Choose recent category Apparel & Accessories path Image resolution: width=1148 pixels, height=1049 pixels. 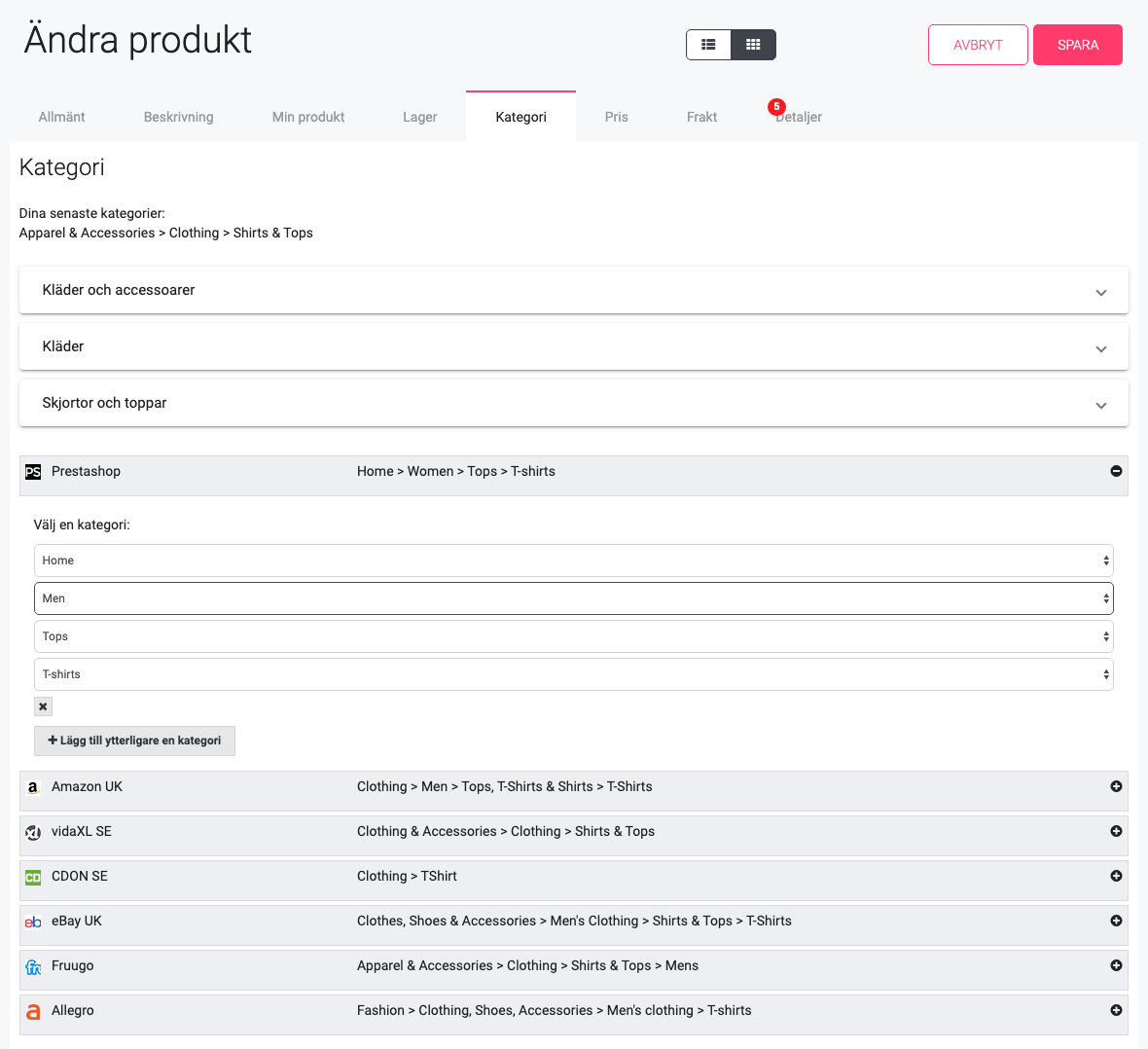click(x=166, y=233)
